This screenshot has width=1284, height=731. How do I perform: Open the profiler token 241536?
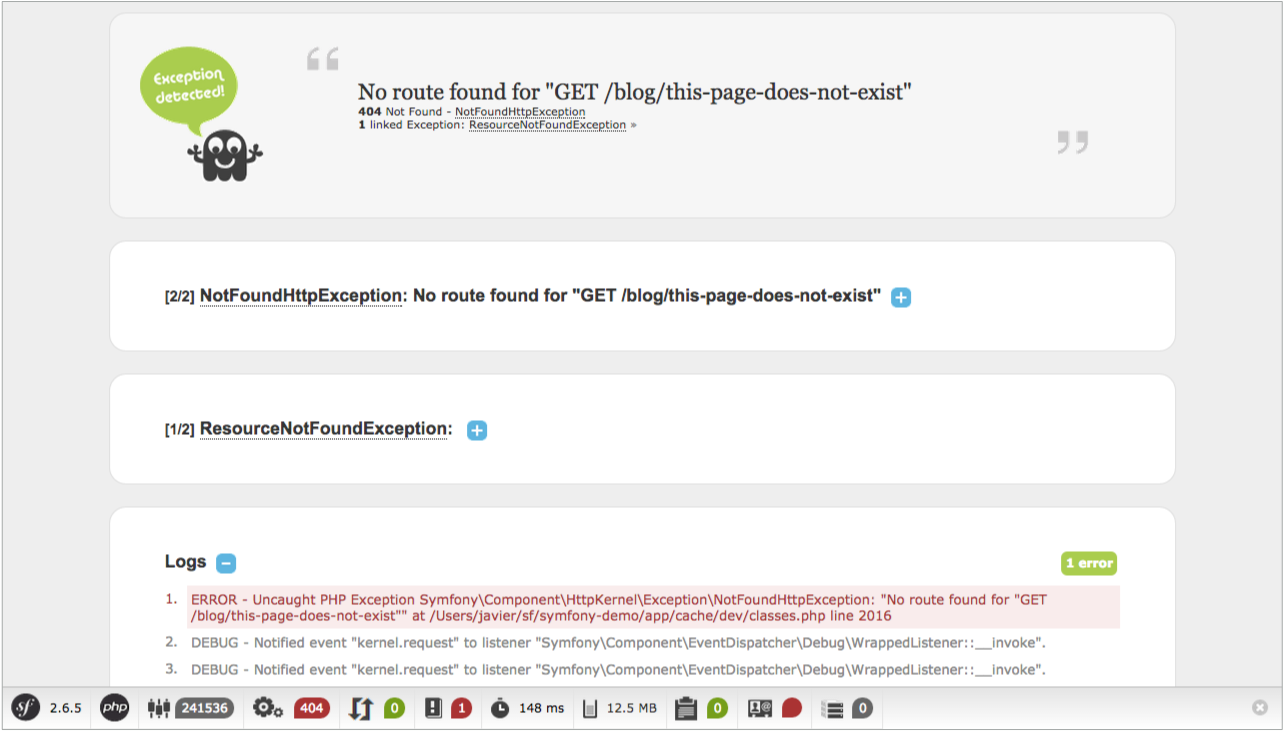[204, 708]
